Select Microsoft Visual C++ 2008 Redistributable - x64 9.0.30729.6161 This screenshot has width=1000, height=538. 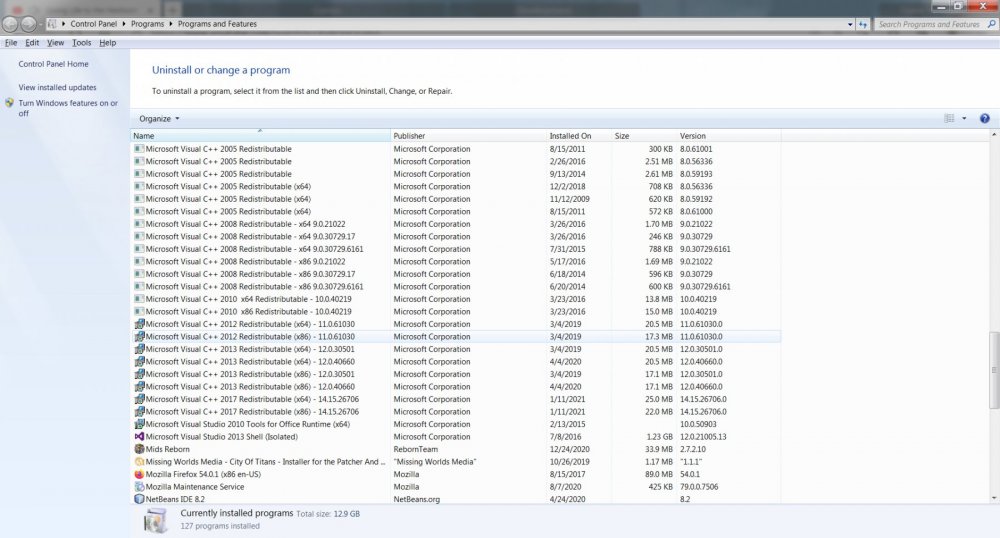point(456,249)
